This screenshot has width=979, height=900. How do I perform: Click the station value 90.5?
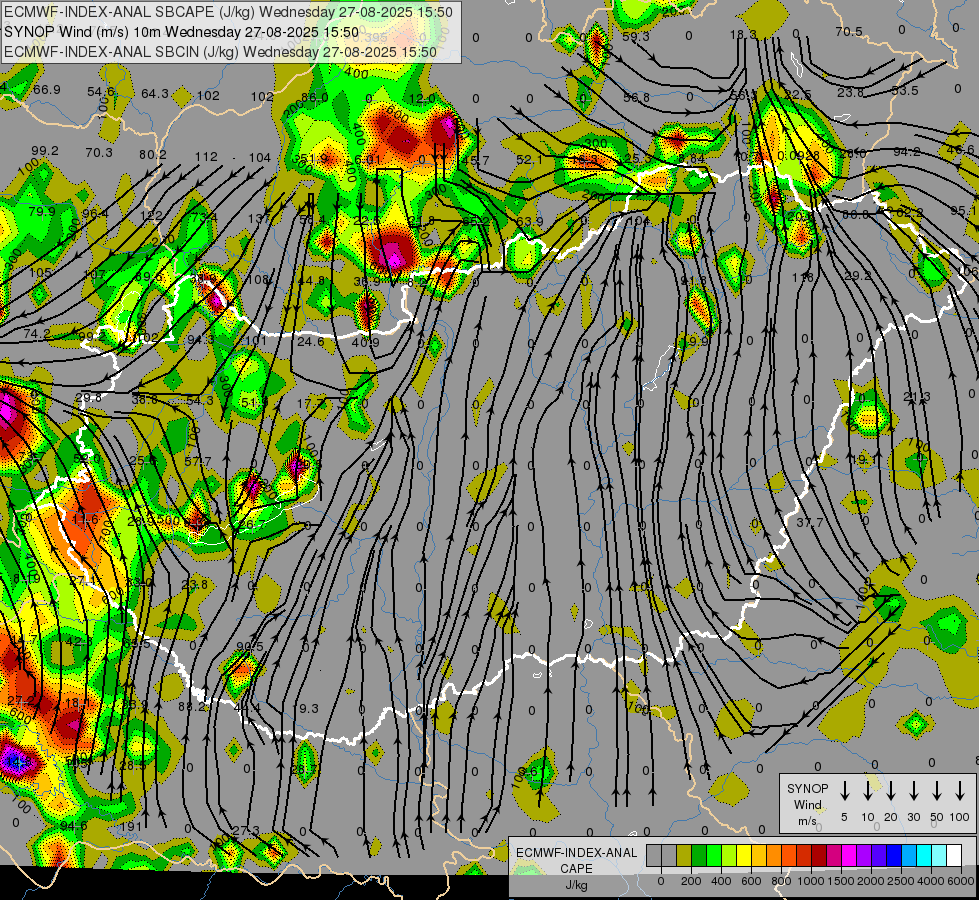[250, 646]
